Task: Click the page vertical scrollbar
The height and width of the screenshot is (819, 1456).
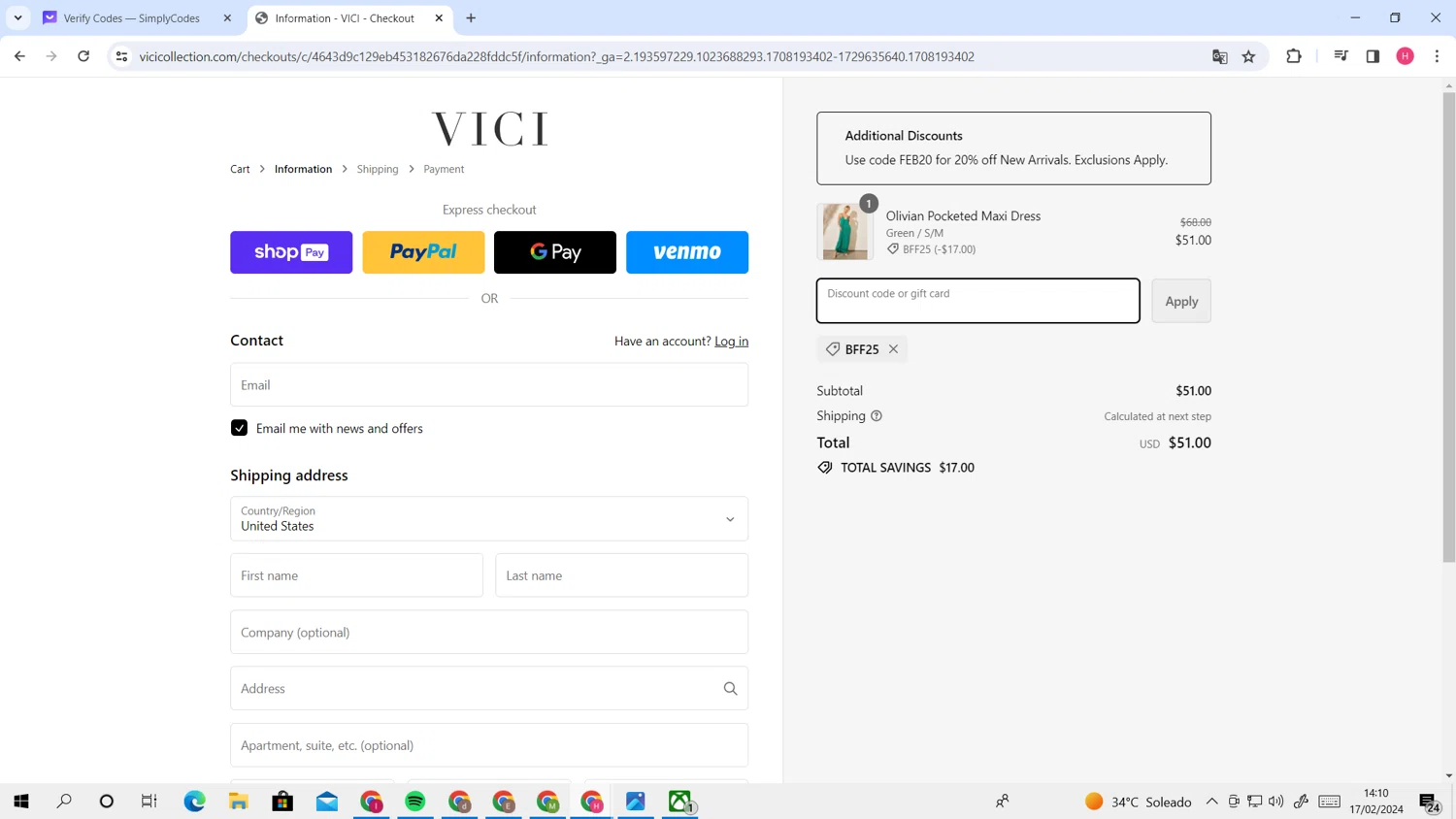Action: [1448, 327]
